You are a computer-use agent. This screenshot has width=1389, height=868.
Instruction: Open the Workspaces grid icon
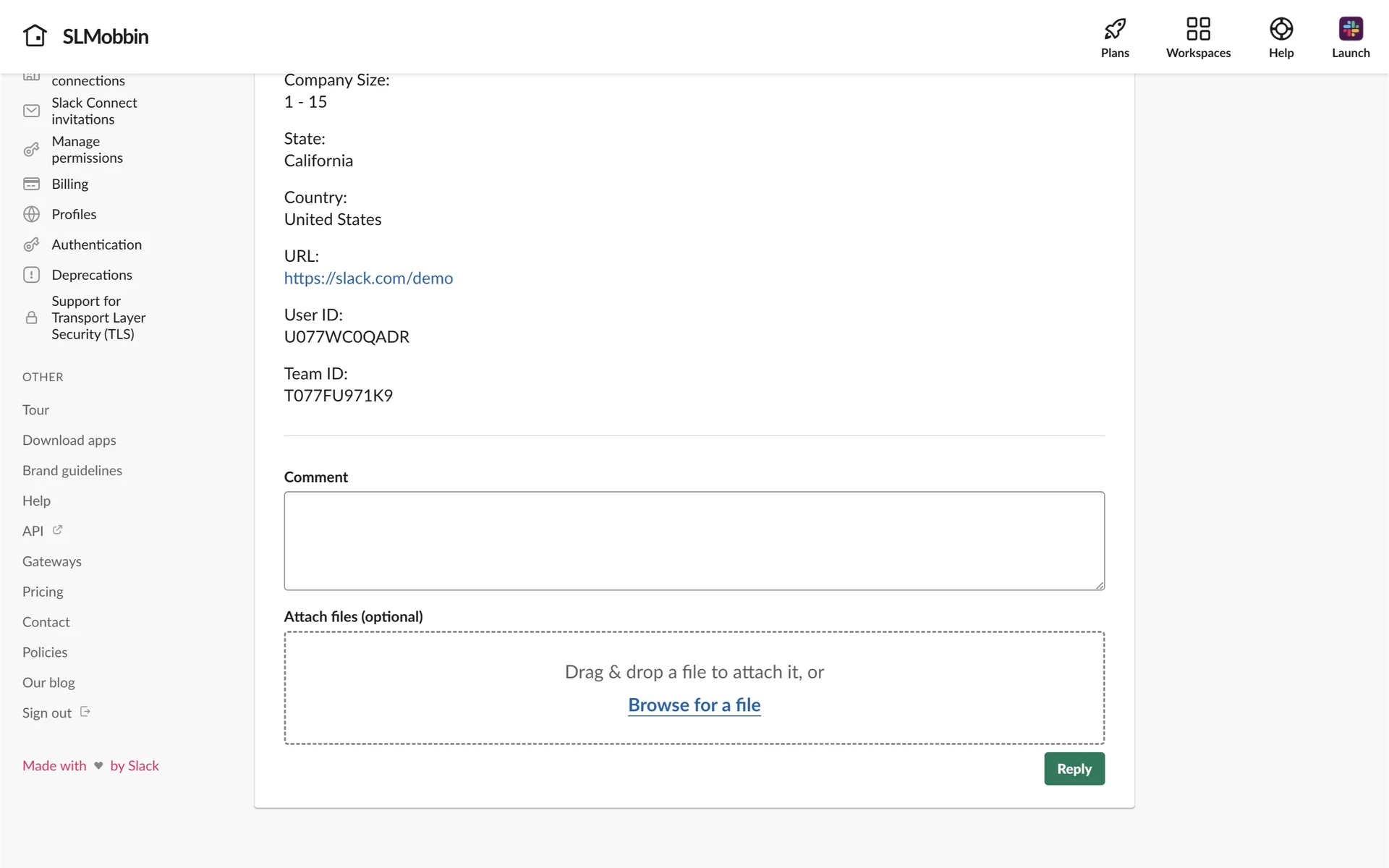[1198, 29]
